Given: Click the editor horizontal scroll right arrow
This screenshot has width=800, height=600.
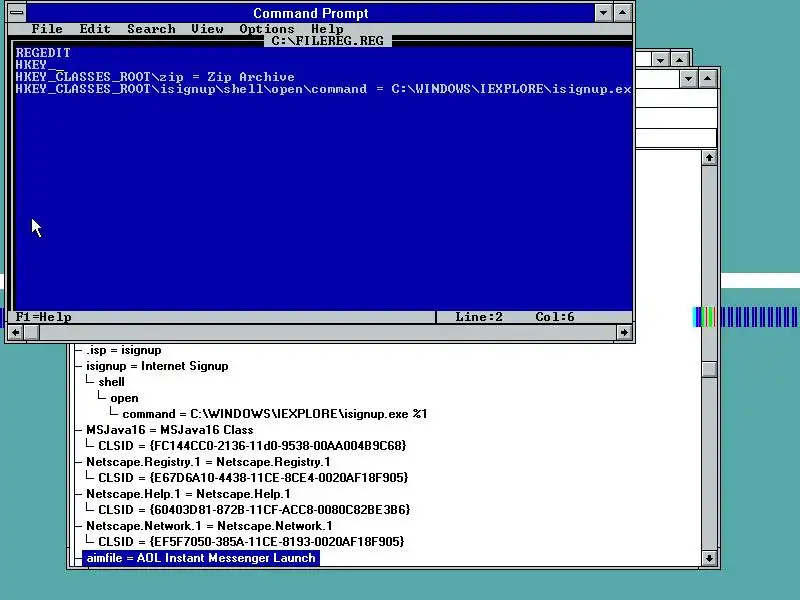Looking at the screenshot, I should (x=624, y=333).
